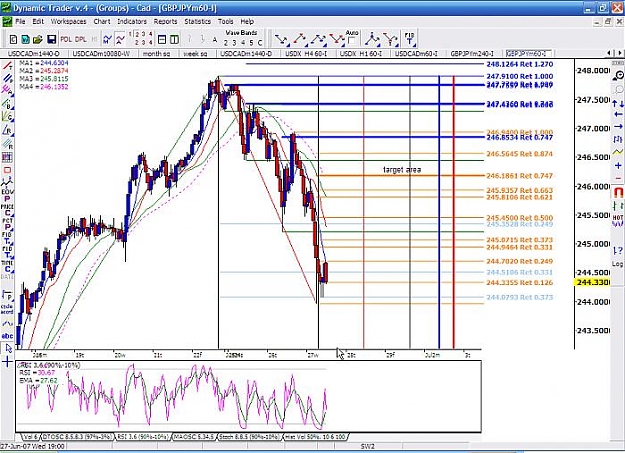The width and height of the screenshot is (625, 453).
Task: Switch to the GBPJPYm240-I tab
Action: pos(472,53)
